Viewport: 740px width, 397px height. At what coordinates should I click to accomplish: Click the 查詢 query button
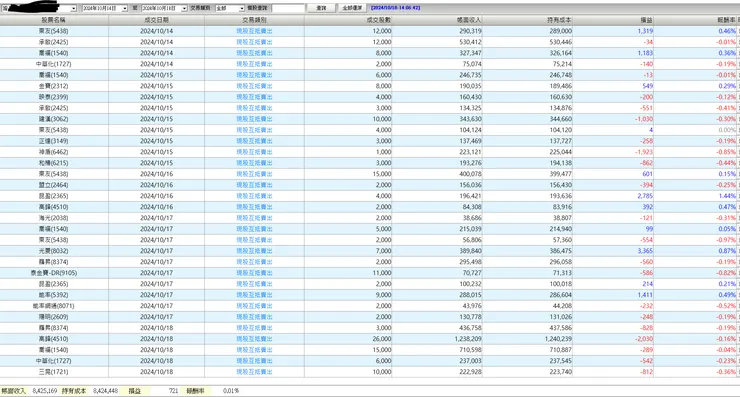tap(321, 8)
